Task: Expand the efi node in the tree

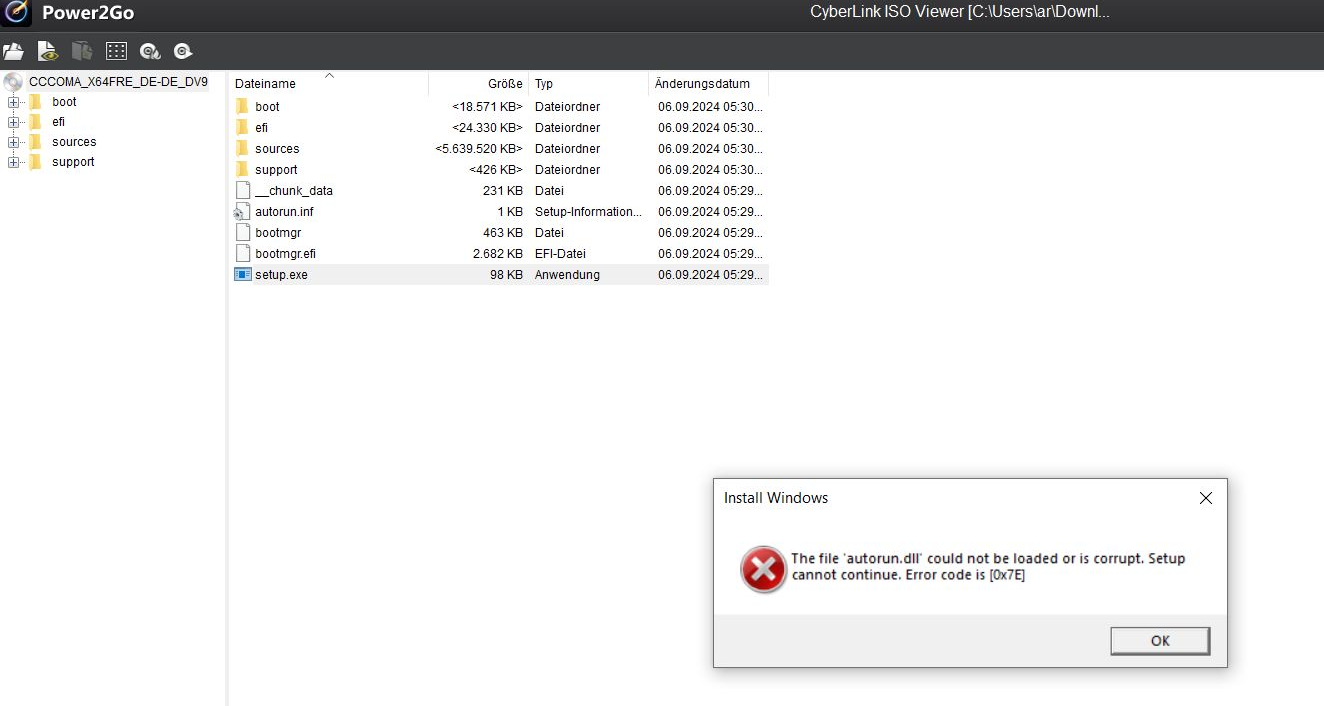Action: click(x=13, y=122)
